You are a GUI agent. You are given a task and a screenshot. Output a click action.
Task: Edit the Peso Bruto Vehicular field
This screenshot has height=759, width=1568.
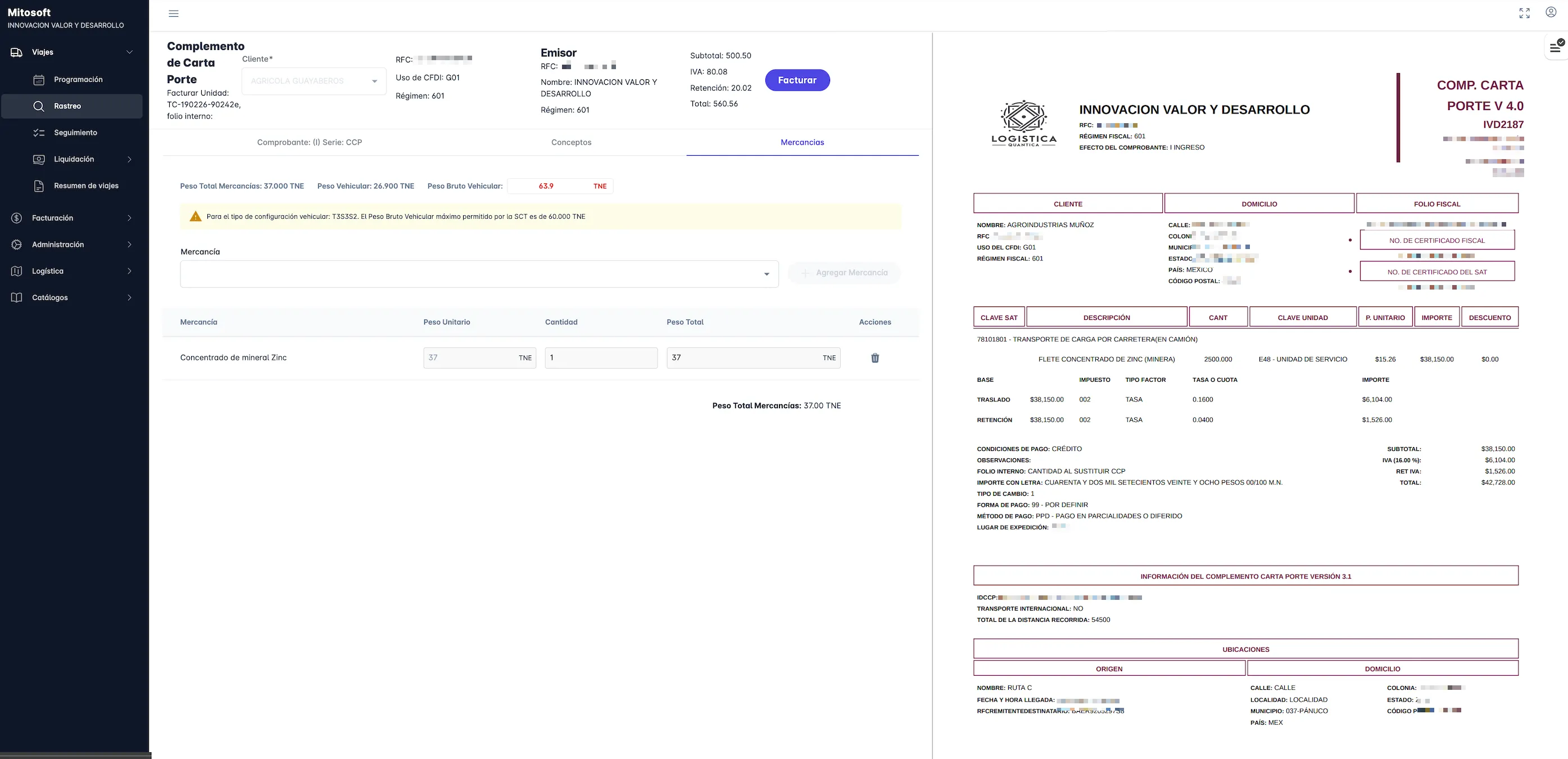pos(560,187)
